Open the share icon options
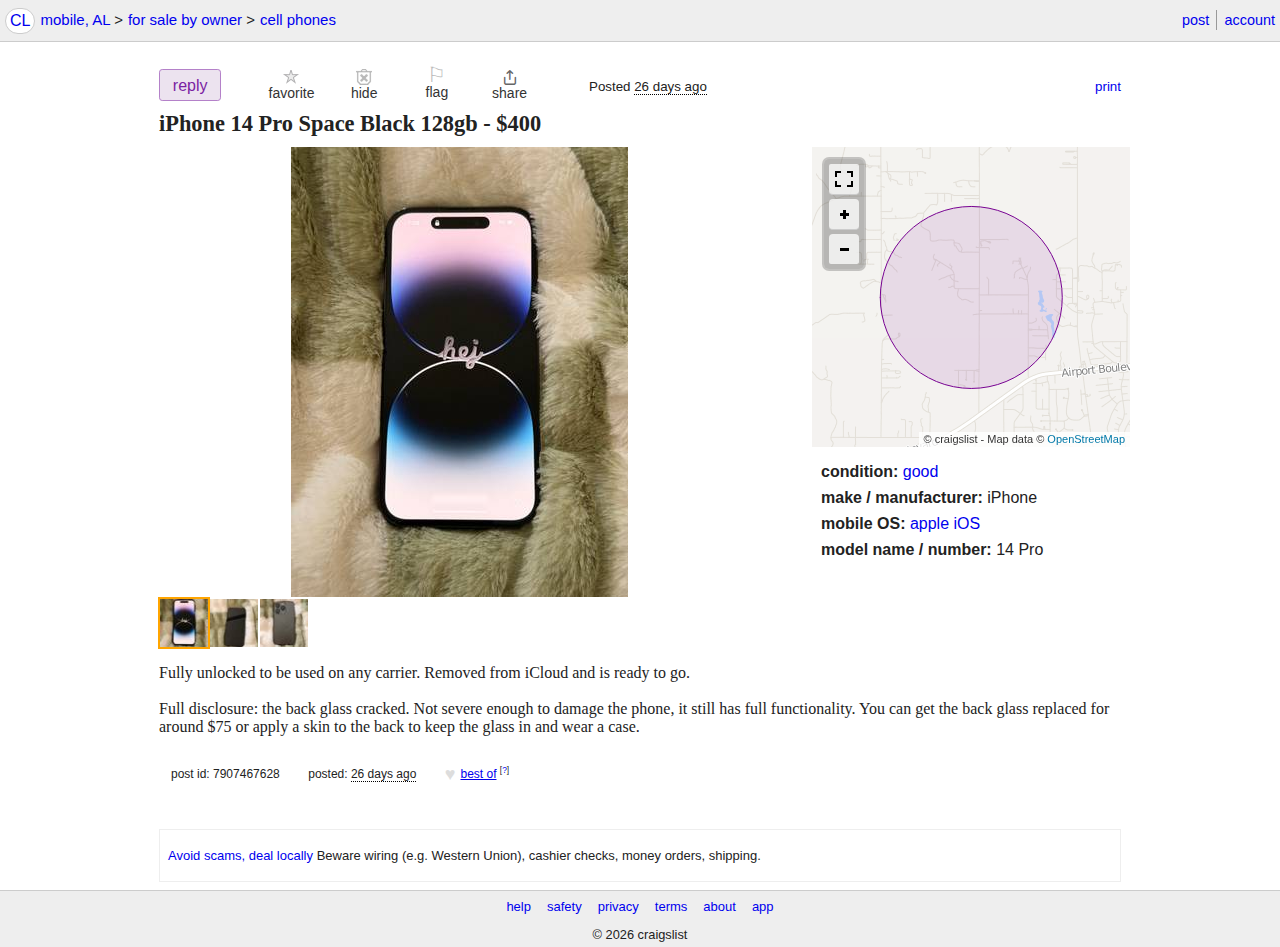Screen dimensions: 1280x947 click(x=509, y=77)
